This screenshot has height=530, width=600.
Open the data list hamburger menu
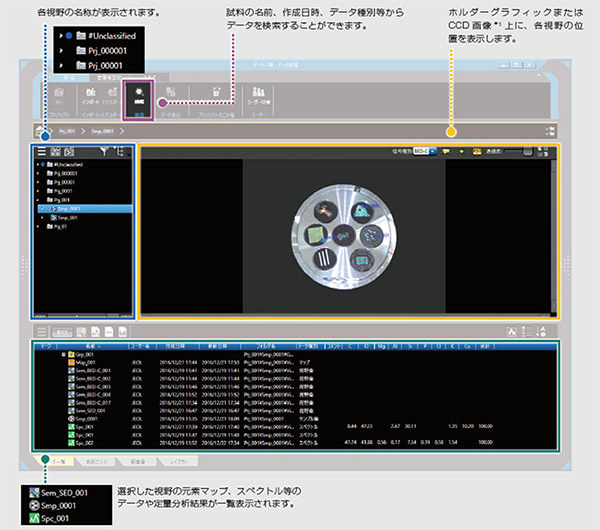pyautogui.click(x=42, y=331)
